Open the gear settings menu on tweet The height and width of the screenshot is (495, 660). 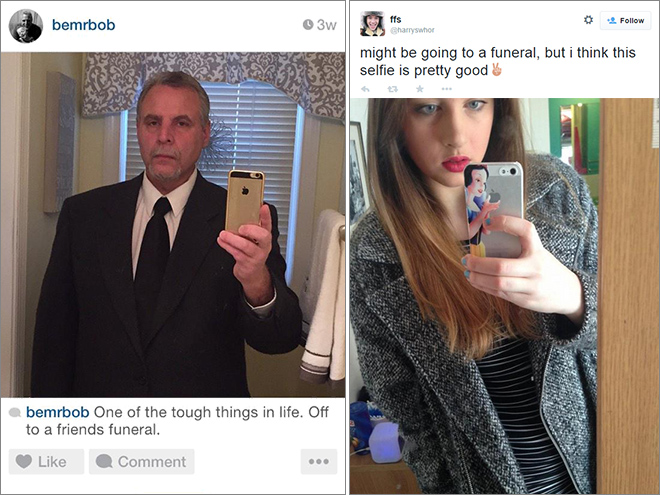[x=588, y=20]
